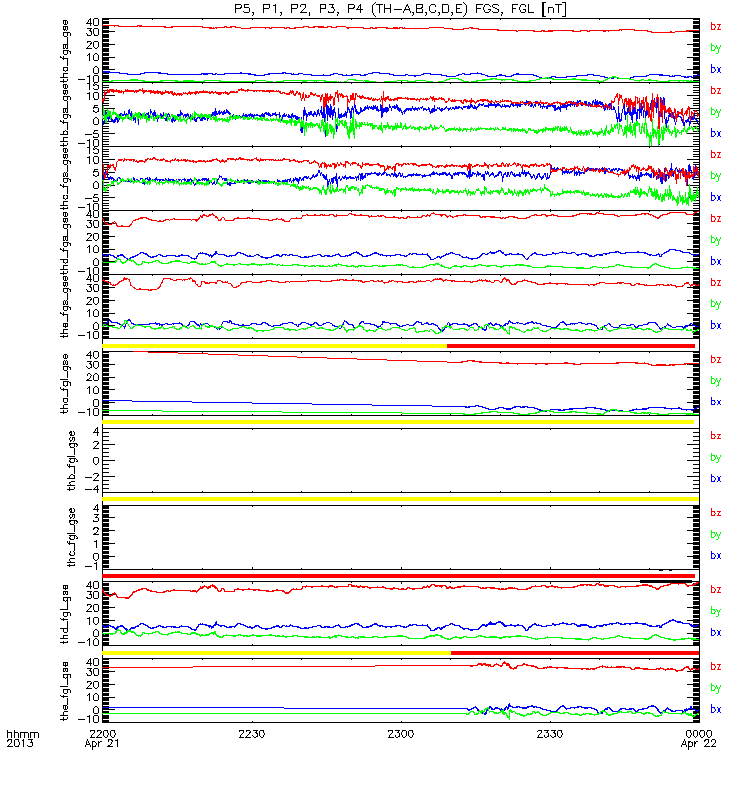
Task: Choose the 'bx' legend of the thd_fgs_gse panel
Action: pyautogui.click(x=715, y=261)
